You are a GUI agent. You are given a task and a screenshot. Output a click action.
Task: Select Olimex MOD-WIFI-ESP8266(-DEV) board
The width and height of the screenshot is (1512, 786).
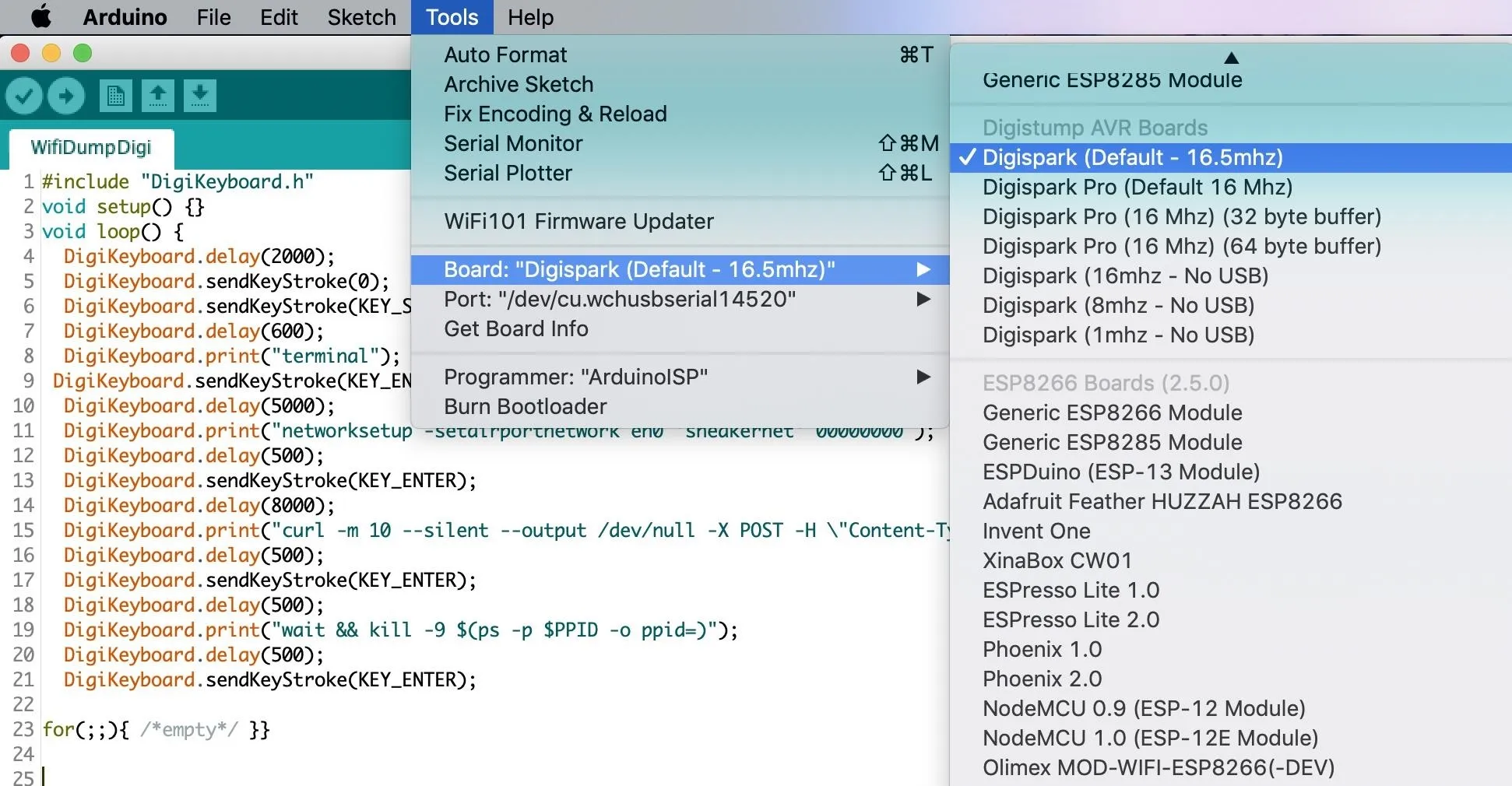(1231, 767)
